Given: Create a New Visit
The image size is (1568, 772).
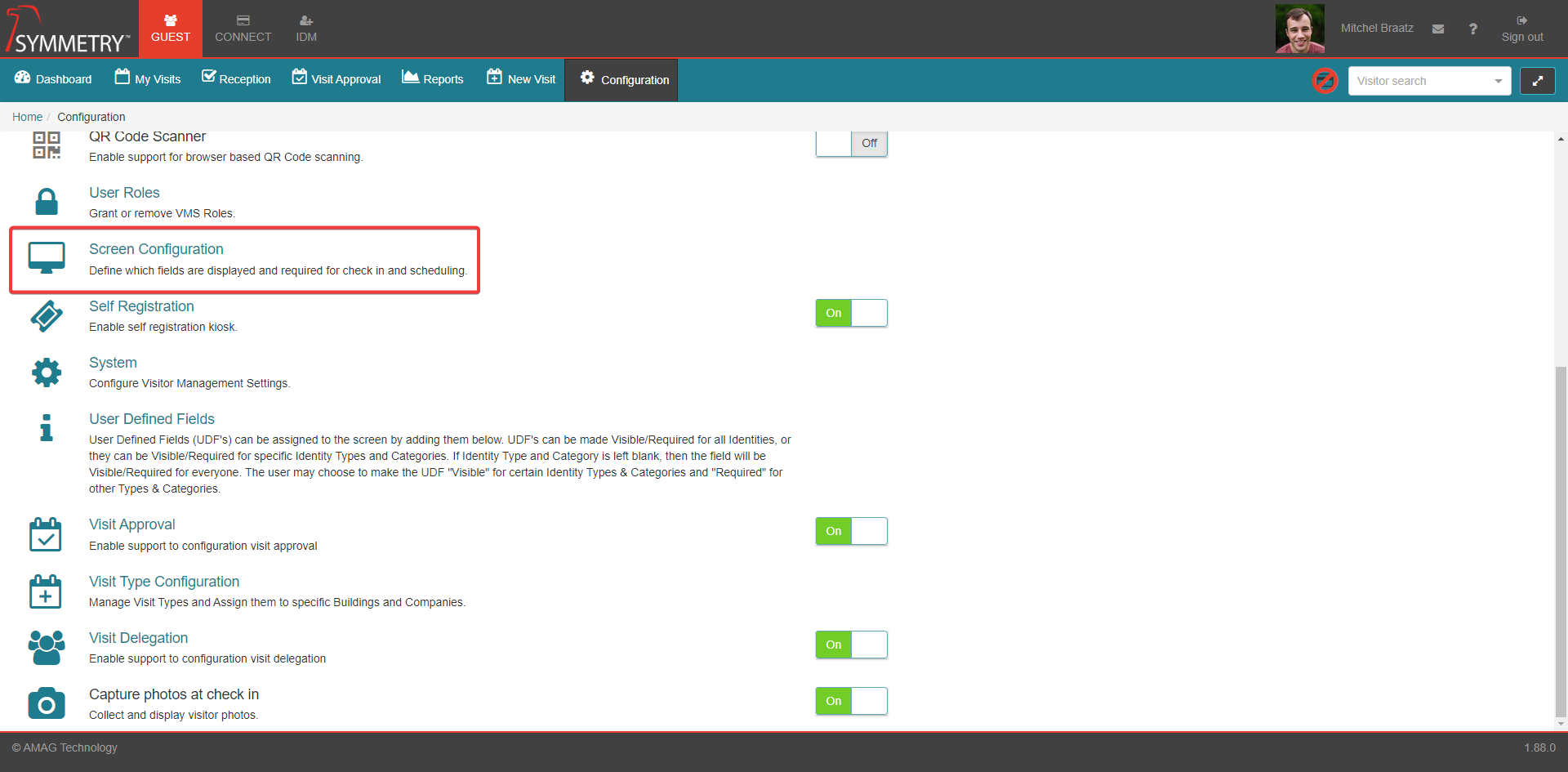Looking at the screenshot, I should [x=521, y=79].
